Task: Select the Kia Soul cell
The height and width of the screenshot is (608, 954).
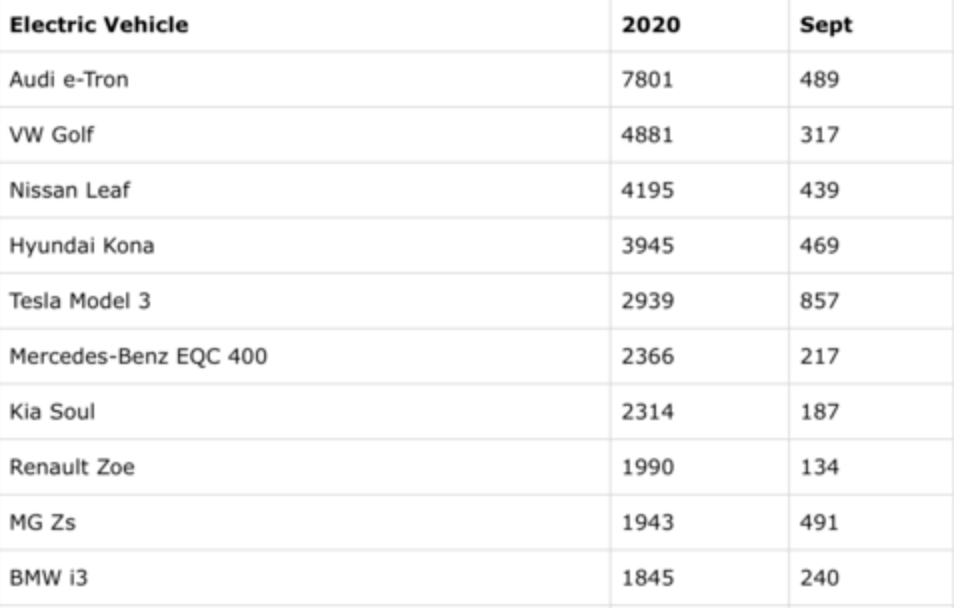Action: (x=52, y=411)
